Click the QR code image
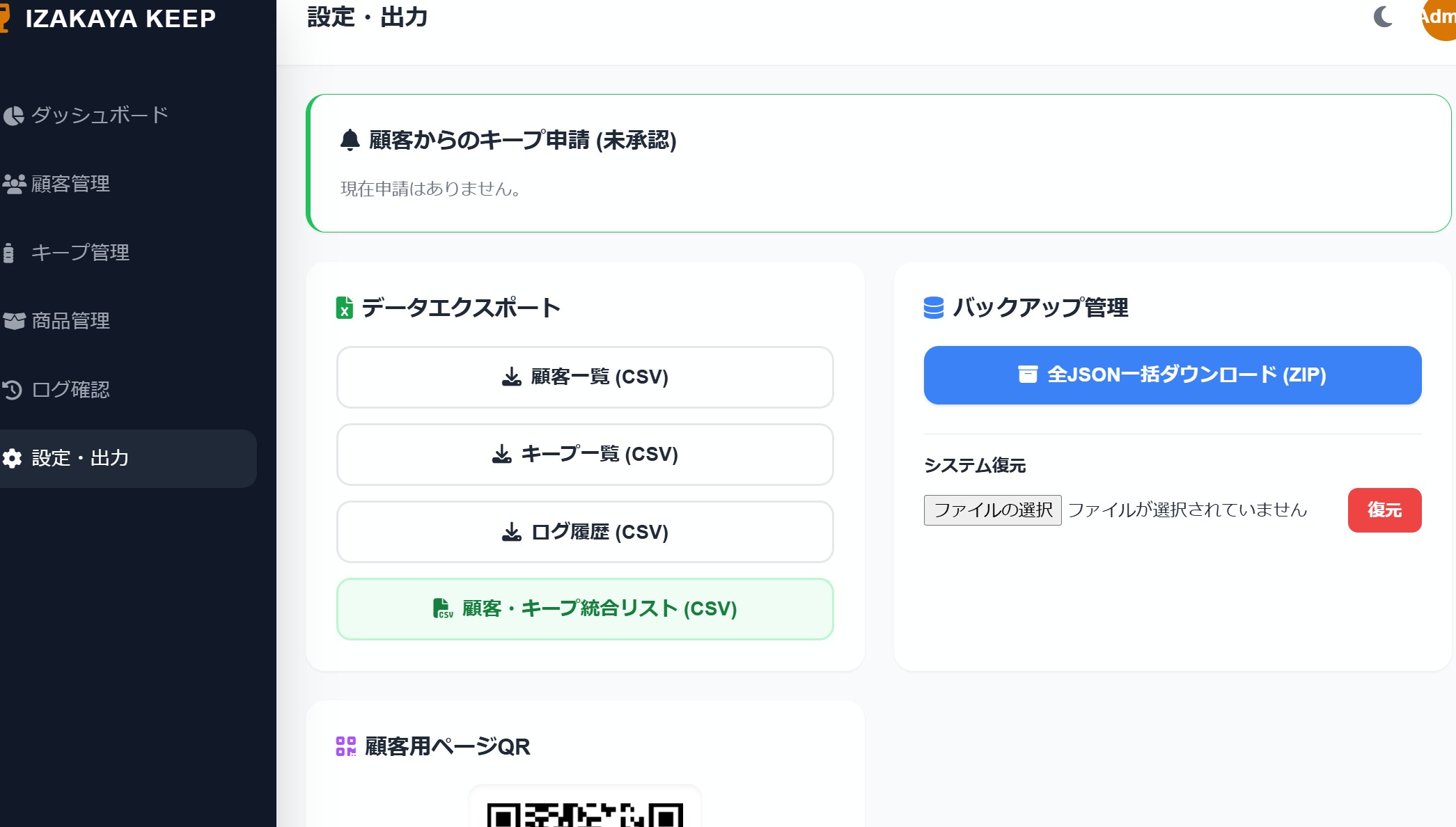 click(585, 814)
